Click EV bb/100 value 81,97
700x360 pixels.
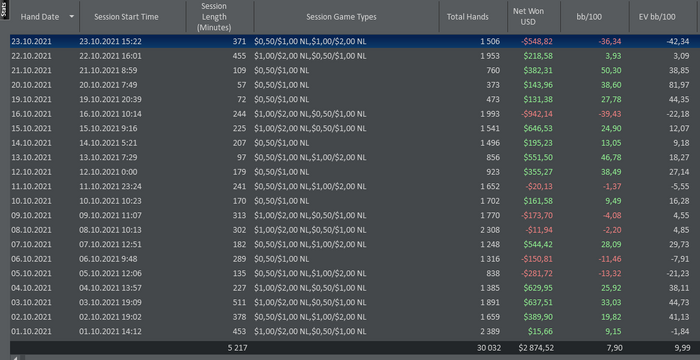click(679, 85)
